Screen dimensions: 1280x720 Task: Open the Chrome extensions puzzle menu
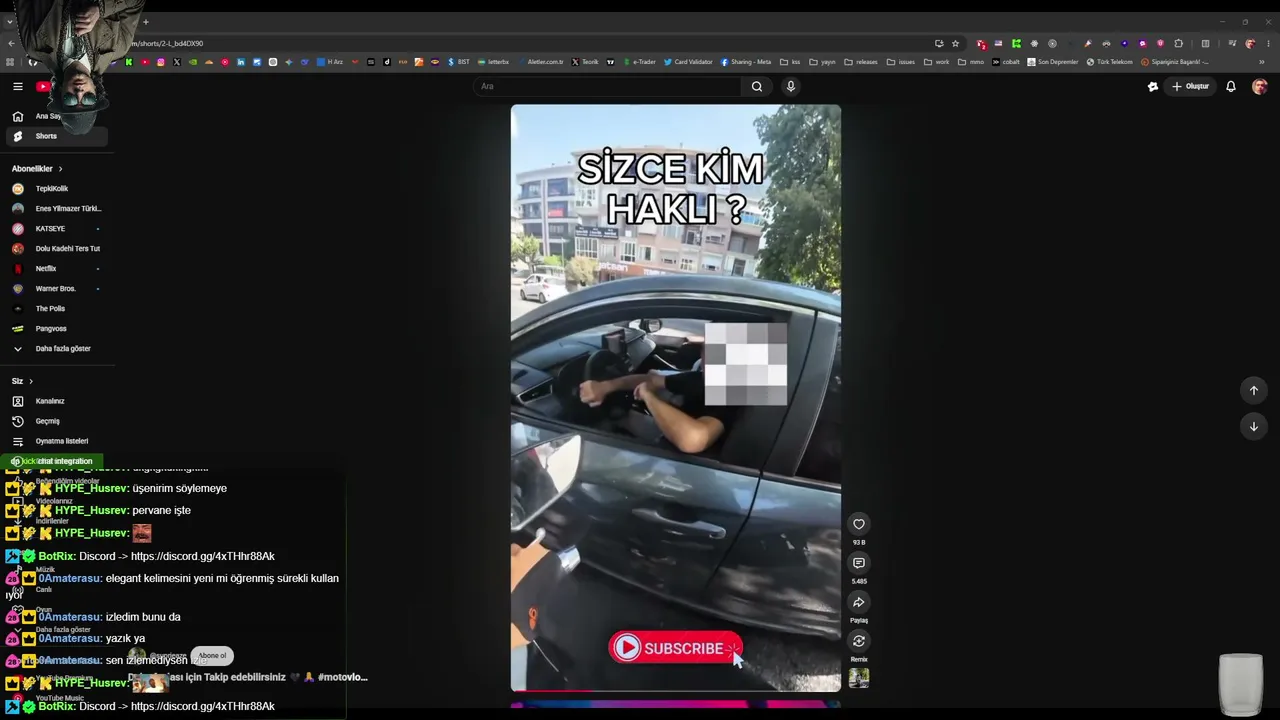point(1179,44)
